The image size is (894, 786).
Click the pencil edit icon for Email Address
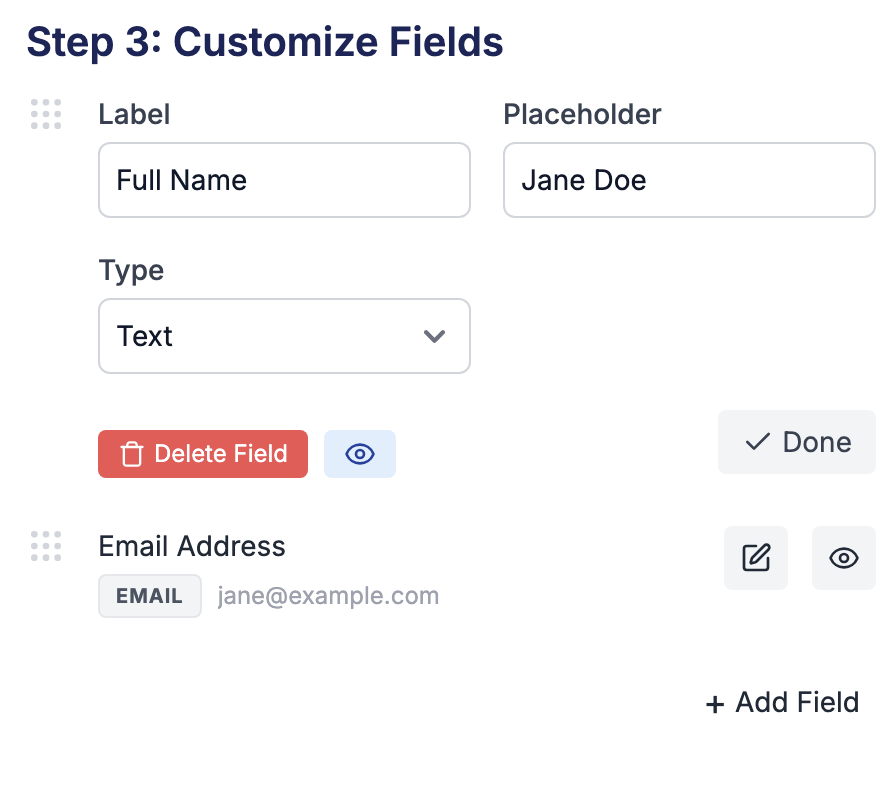(756, 558)
